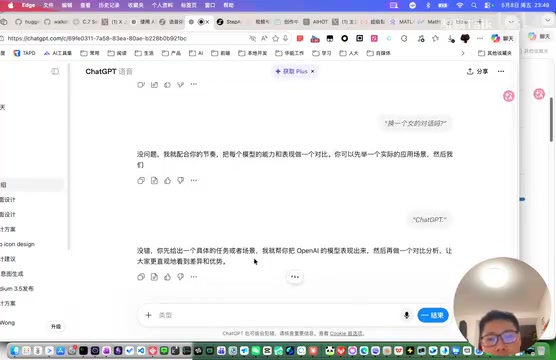
Task: Open sidebar chat ending with 3.5发布
Action: click(17, 288)
